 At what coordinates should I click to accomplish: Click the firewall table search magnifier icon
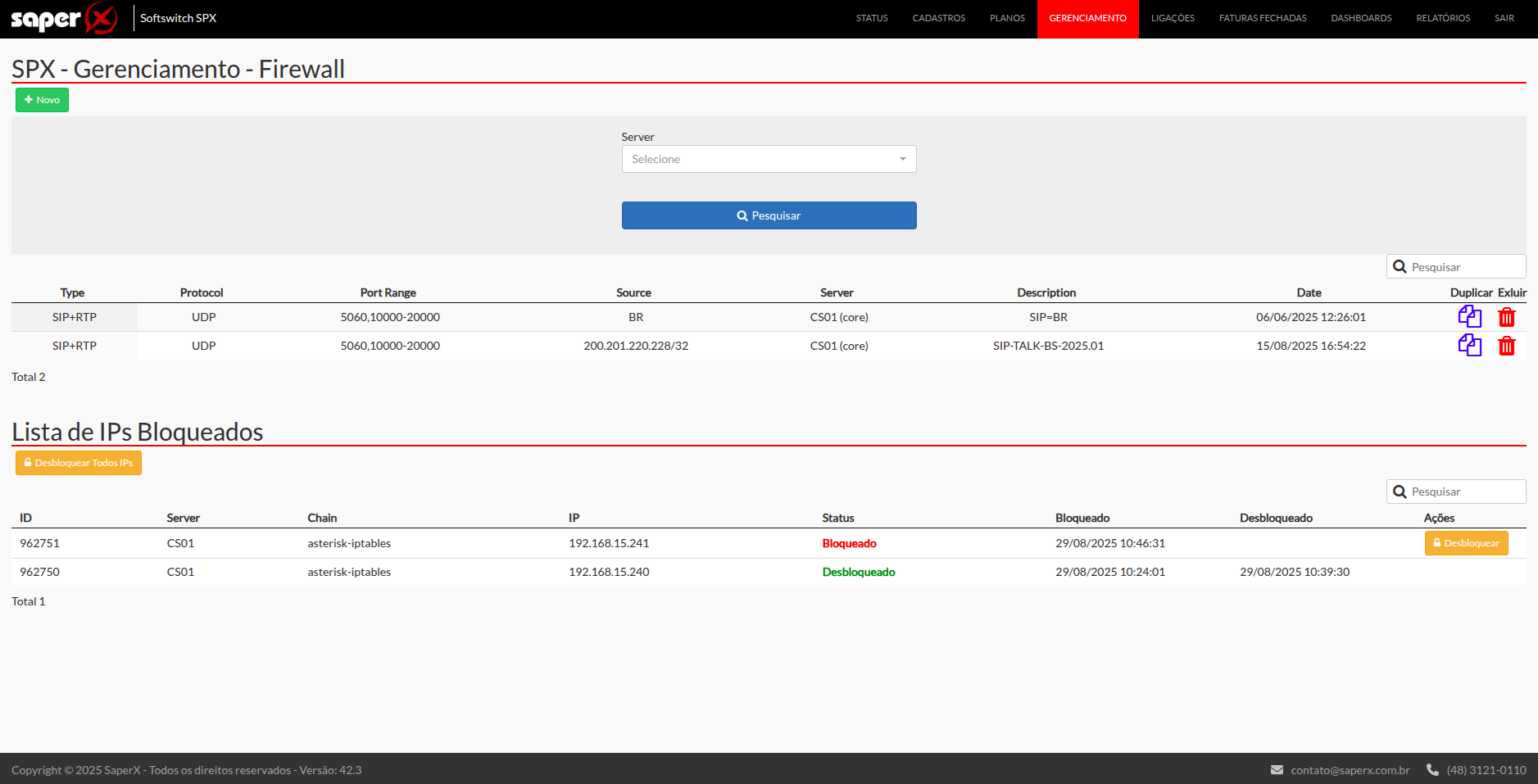click(x=1400, y=267)
